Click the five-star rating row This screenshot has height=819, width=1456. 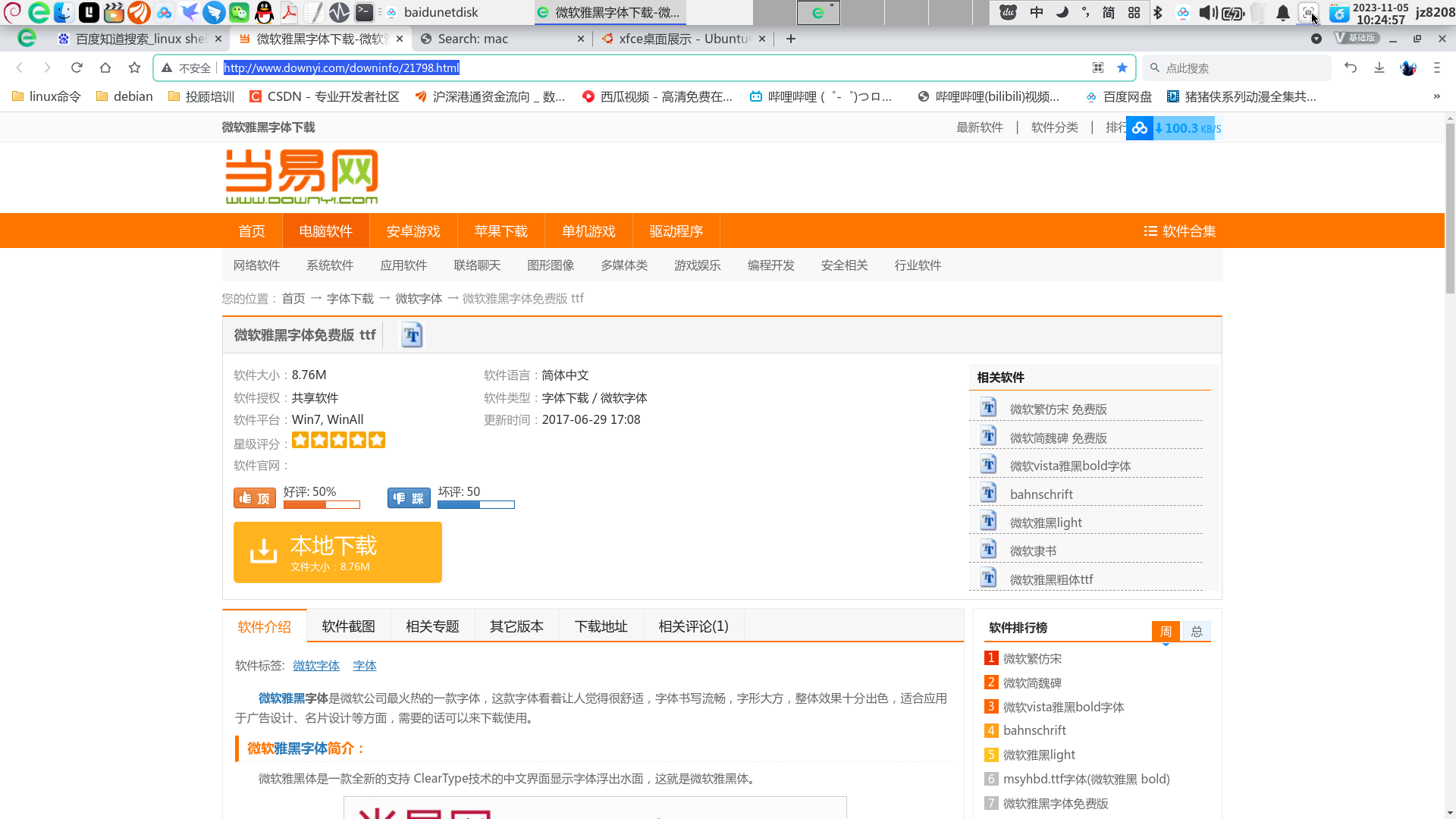pyautogui.click(x=338, y=440)
